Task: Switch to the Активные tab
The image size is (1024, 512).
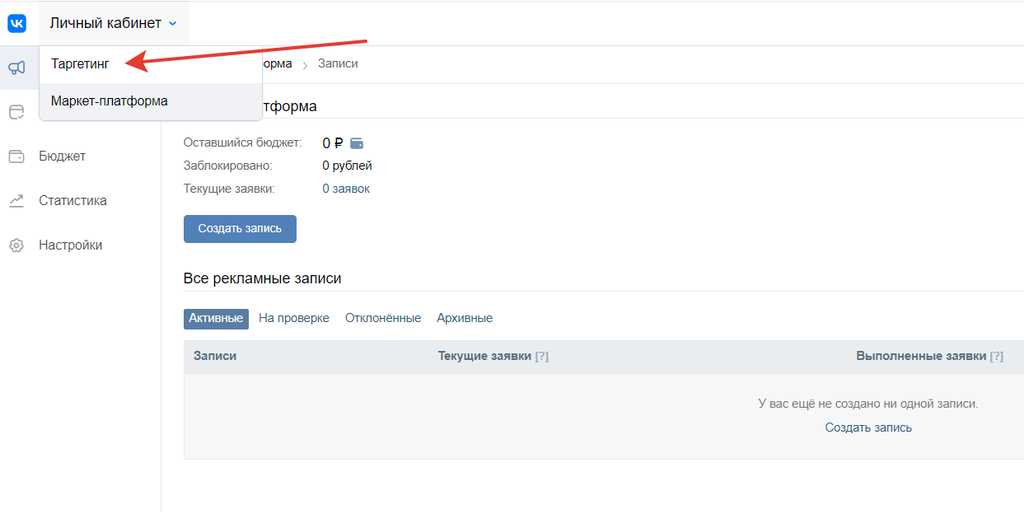Action: [216, 318]
